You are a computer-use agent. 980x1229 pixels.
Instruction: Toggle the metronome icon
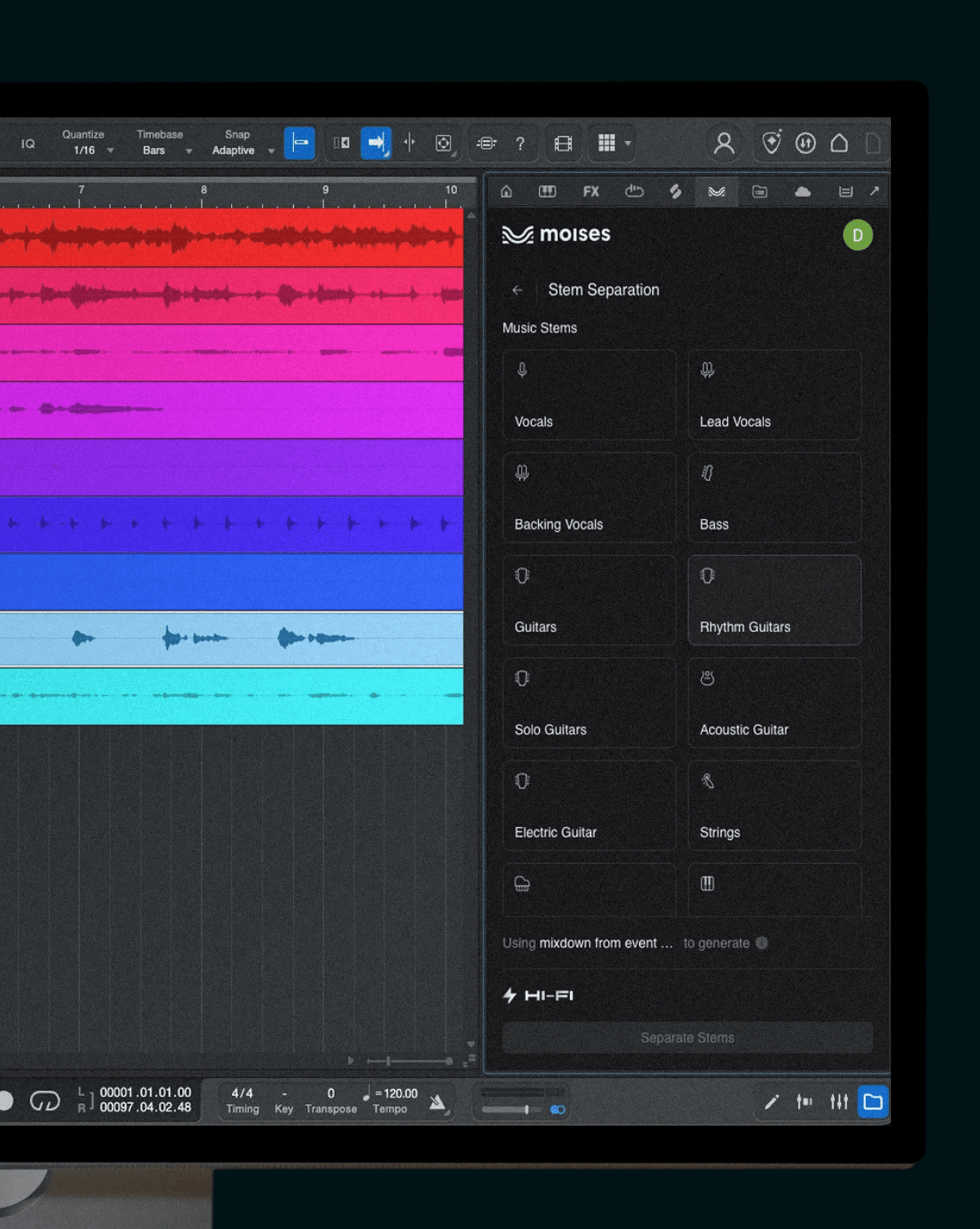[437, 1102]
